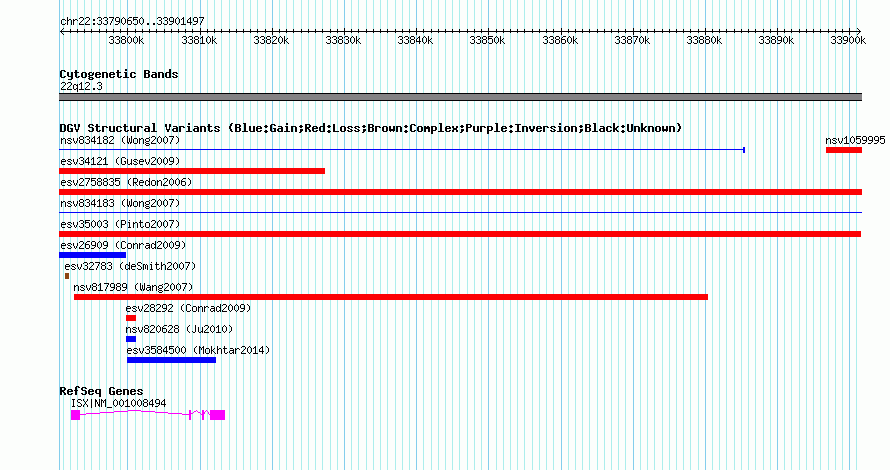Screen dimensions: 890x470
Task: Click the 33800k ruler tick label
Action: [x=126, y=40]
